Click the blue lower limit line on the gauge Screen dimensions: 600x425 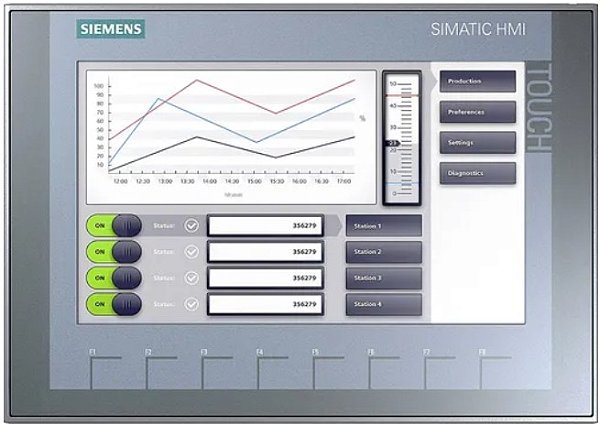pyautogui.click(x=402, y=183)
